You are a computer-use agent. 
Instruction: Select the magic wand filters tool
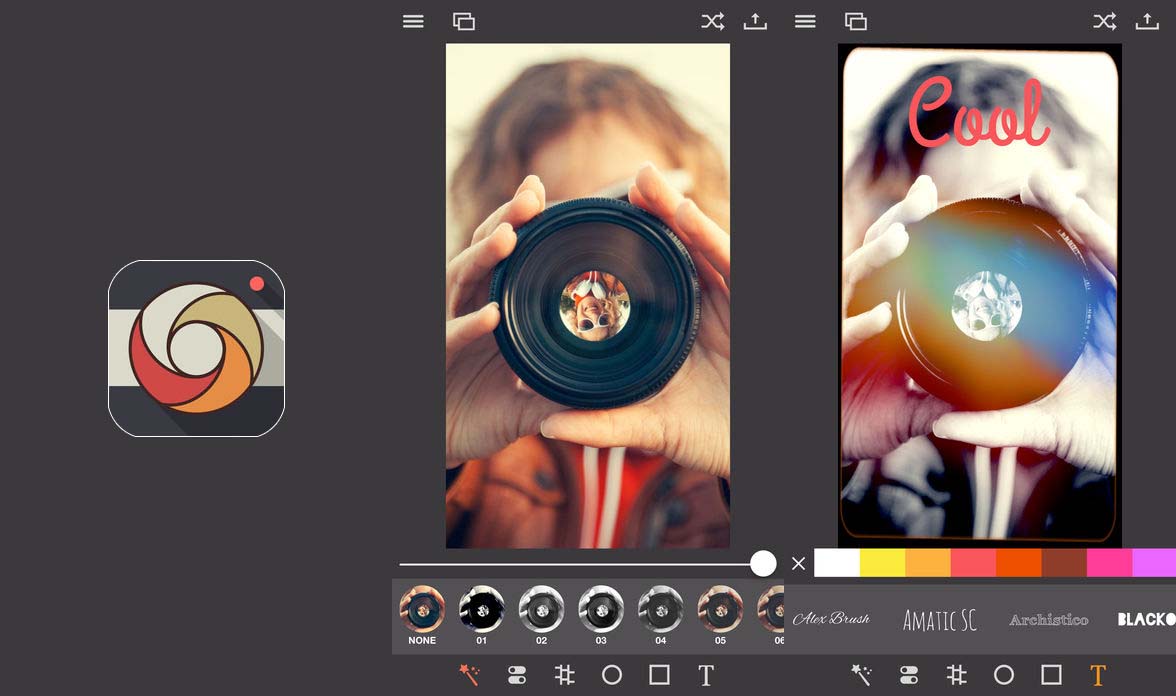coord(467,674)
